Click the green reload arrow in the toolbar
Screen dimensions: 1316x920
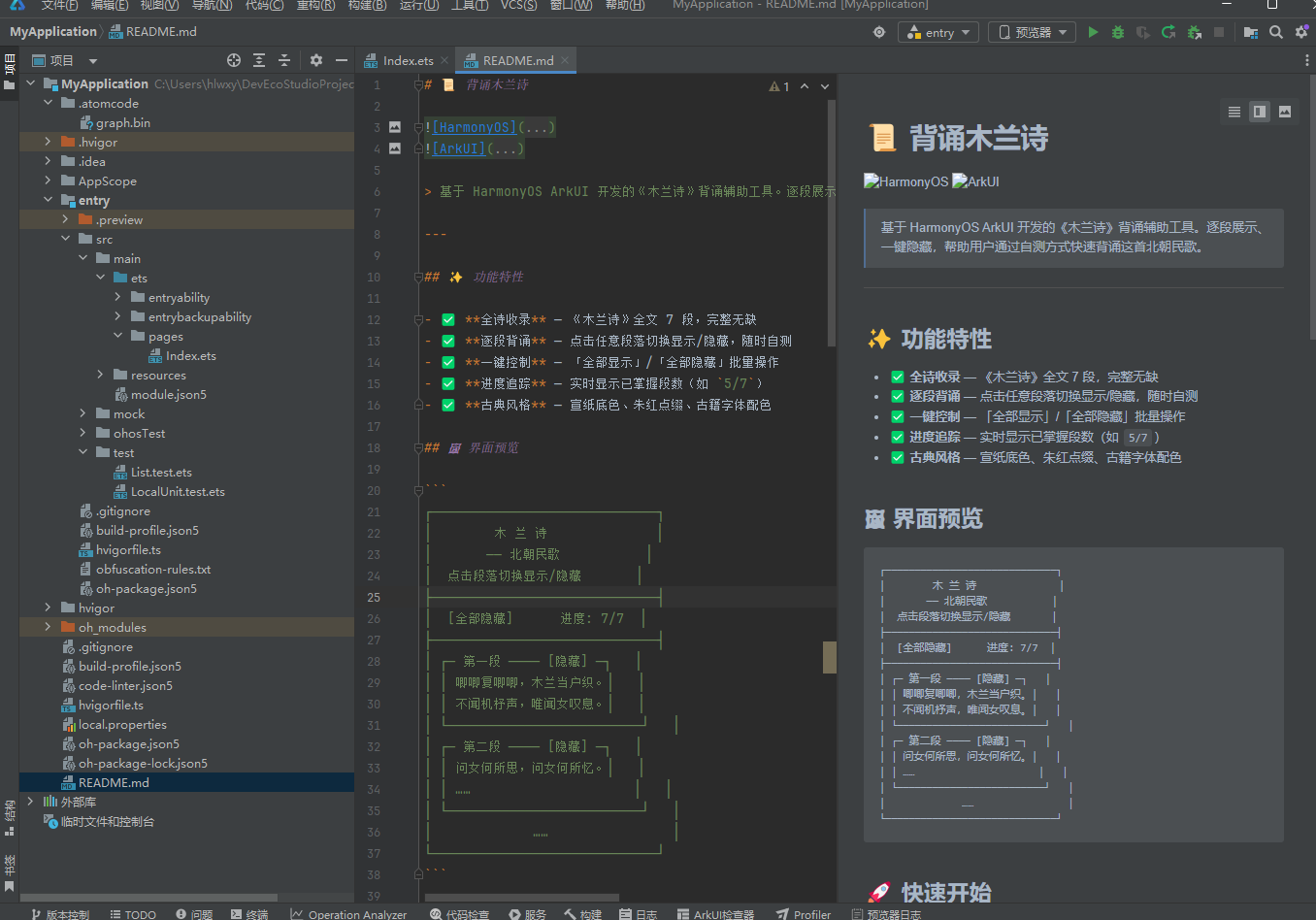1168,32
